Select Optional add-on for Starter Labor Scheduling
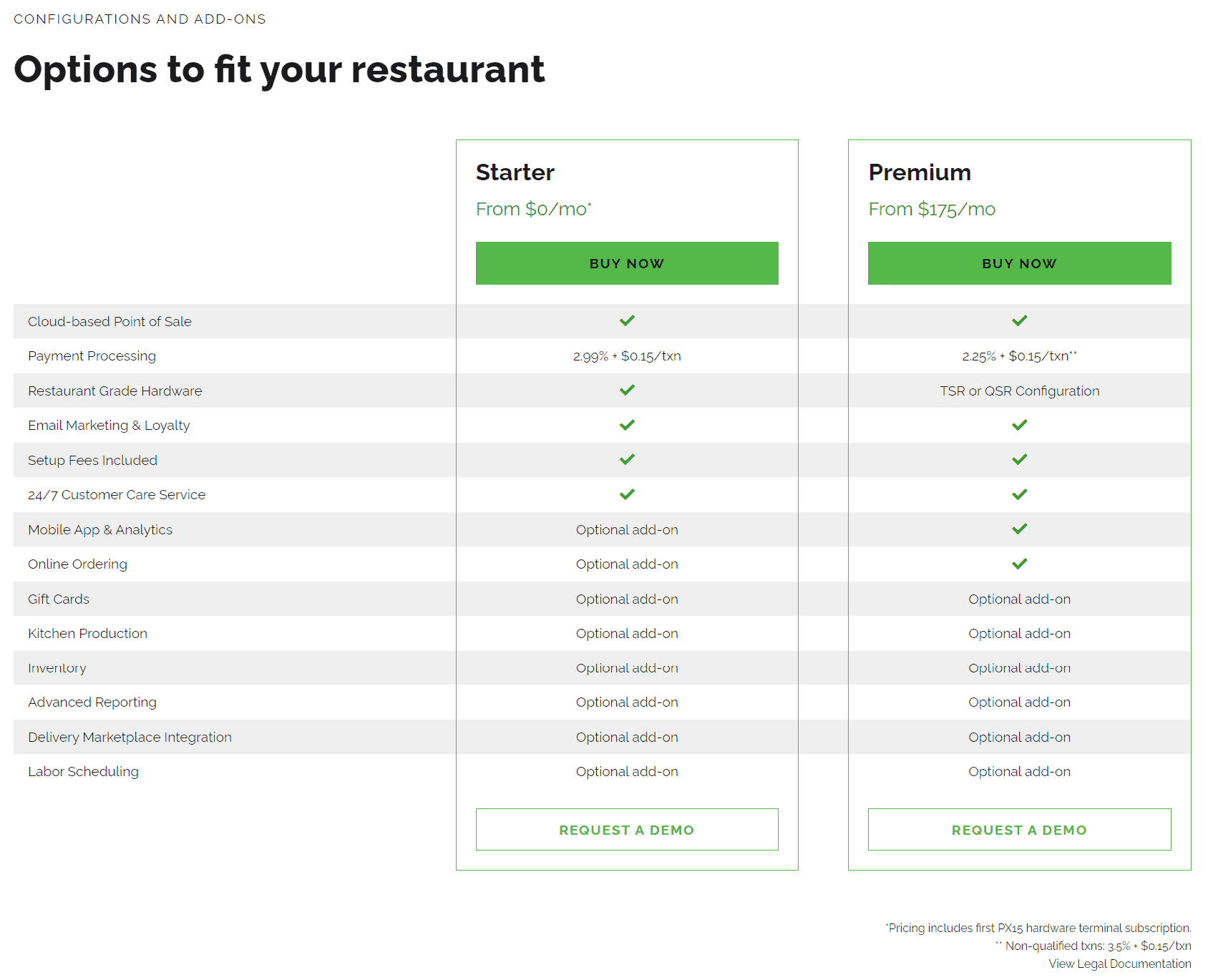Screen dimensions: 1223x980 click(627, 771)
